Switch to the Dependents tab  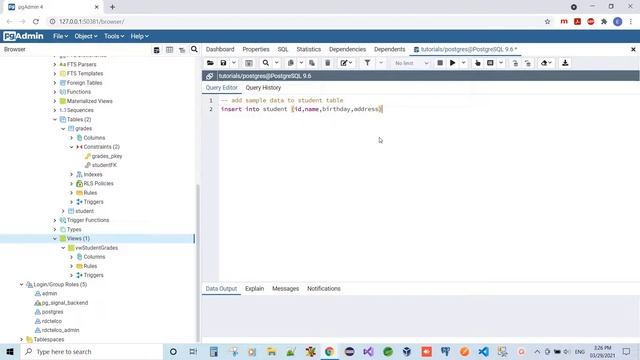click(x=389, y=49)
